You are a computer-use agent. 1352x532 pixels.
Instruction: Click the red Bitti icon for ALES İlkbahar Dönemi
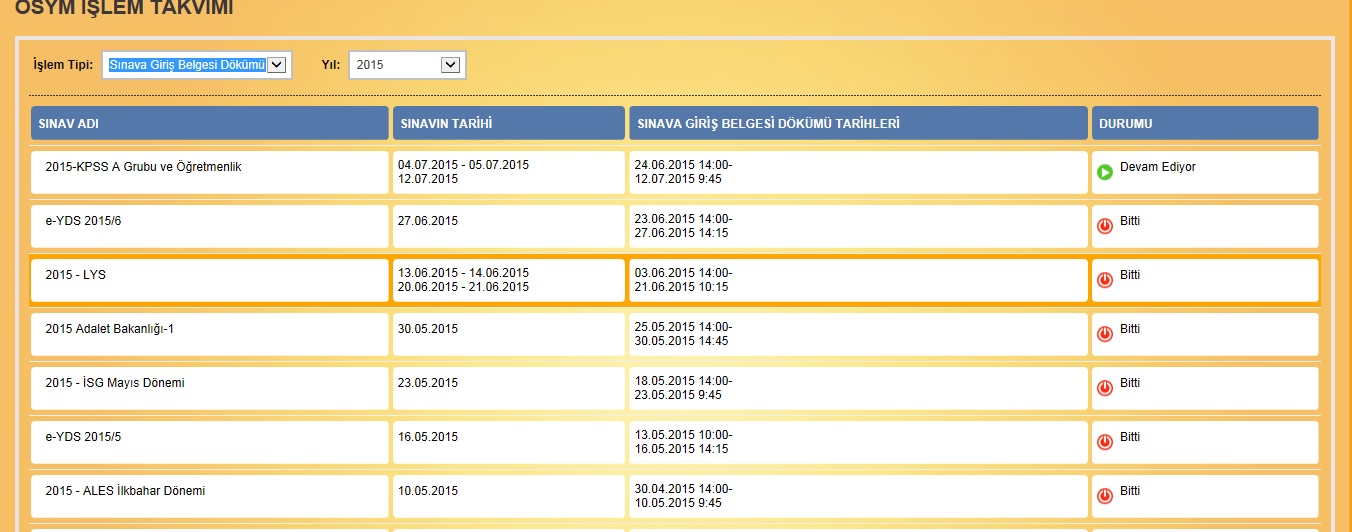tap(1105, 497)
